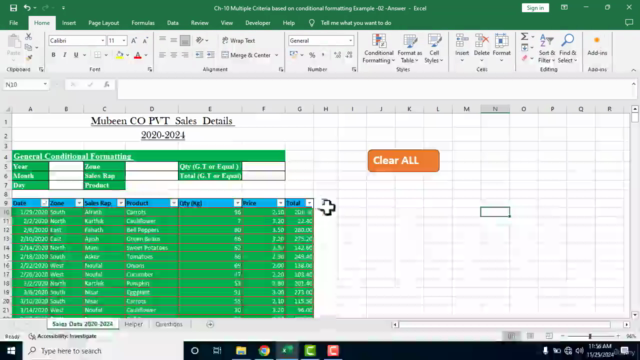The image size is (640, 360).
Task: Click the Sign in button
Action: [x=535, y=8]
